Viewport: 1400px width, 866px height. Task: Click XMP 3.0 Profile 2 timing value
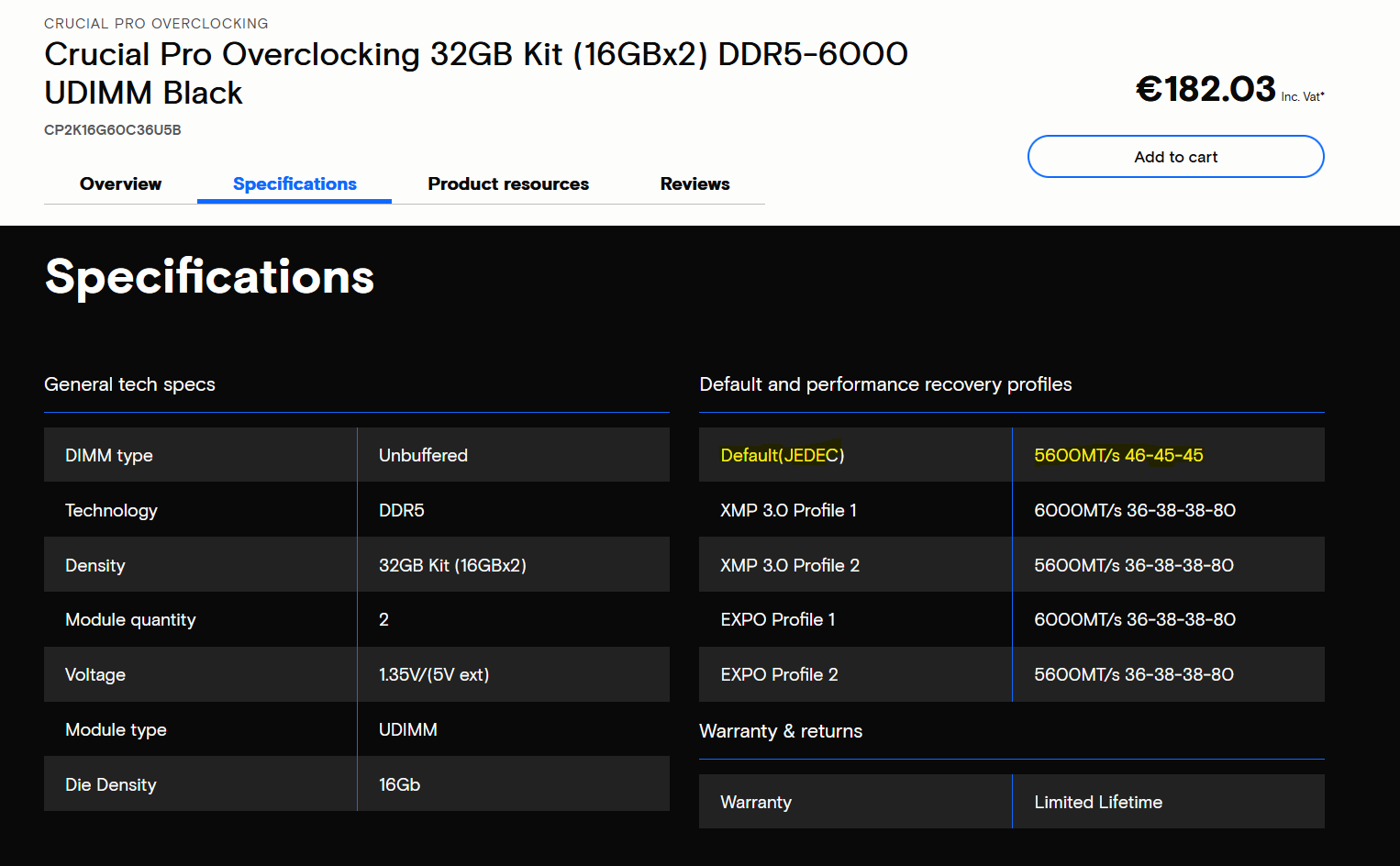[1134, 565]
